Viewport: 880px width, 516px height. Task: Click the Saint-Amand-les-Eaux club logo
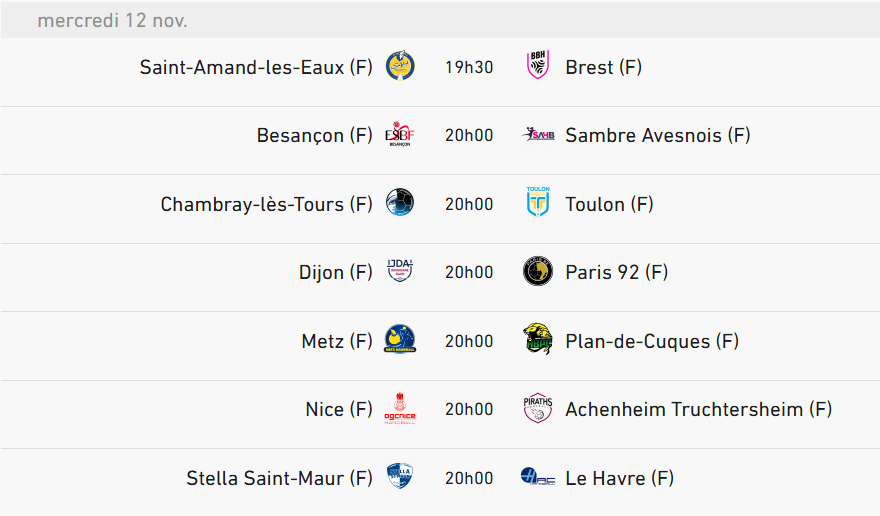coord(400,66)
